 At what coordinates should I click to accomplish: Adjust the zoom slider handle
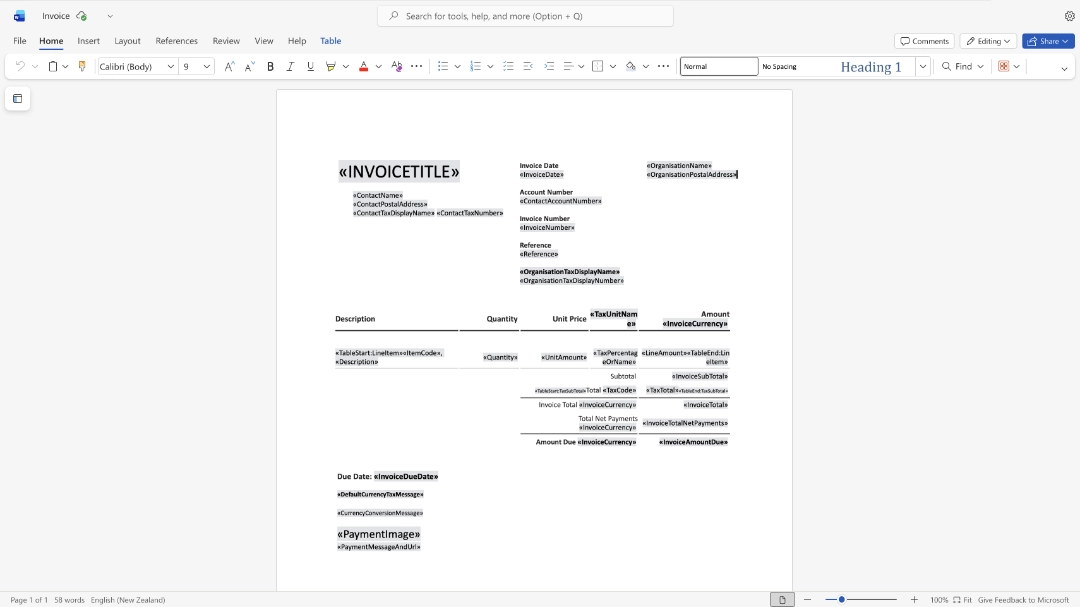coord(841,599)
